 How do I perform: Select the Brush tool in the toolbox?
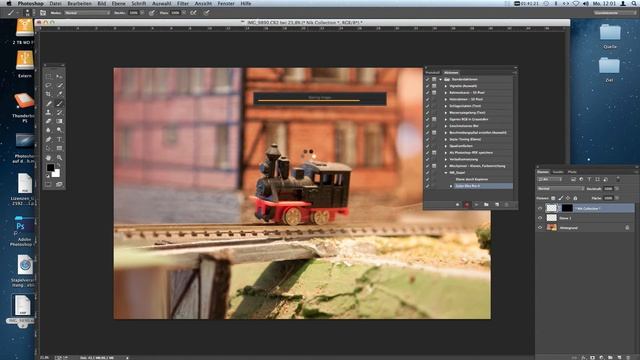coord(60,103)
